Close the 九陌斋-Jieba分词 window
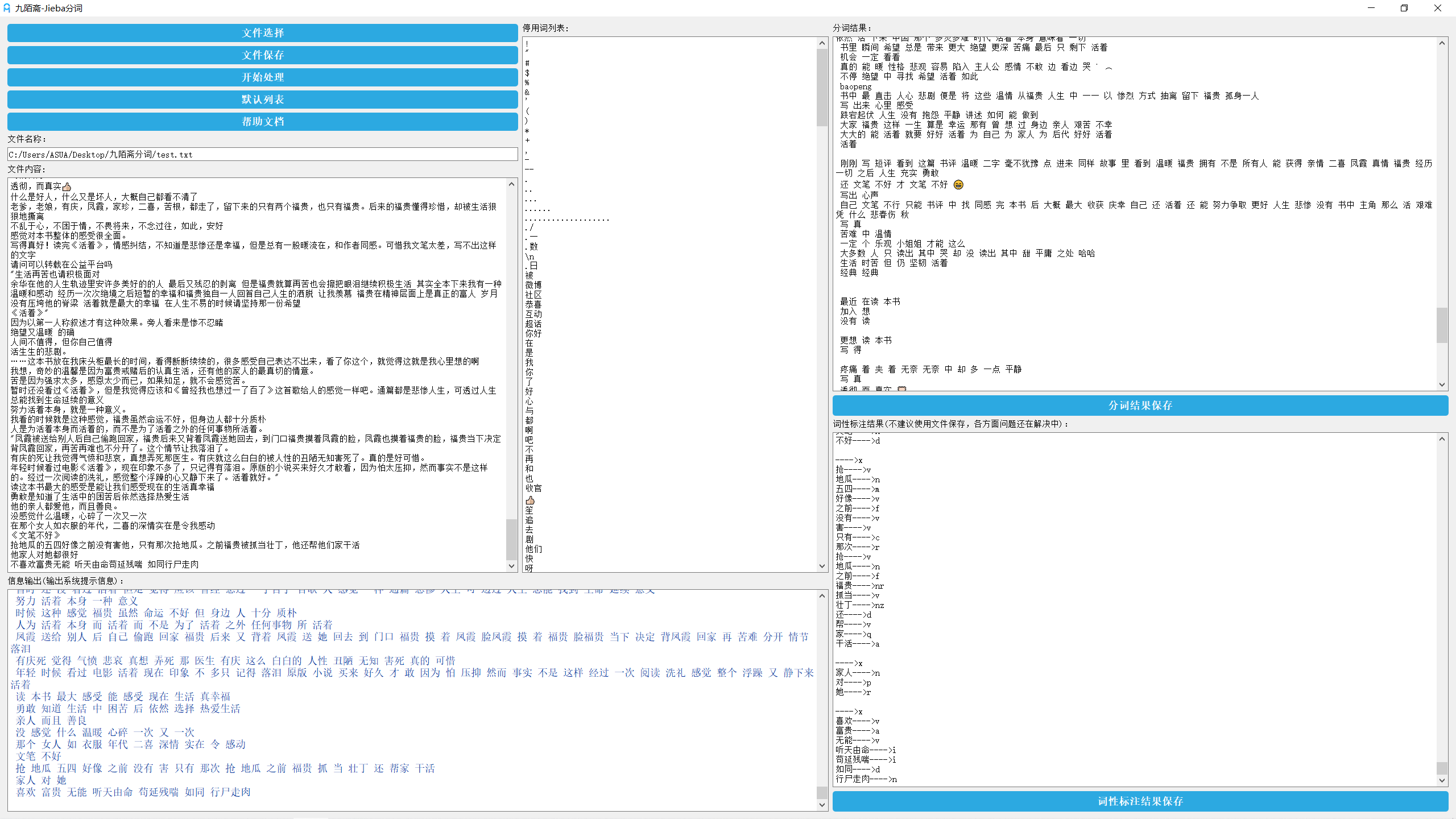The image size is (1456, 819). point(1438,8)
